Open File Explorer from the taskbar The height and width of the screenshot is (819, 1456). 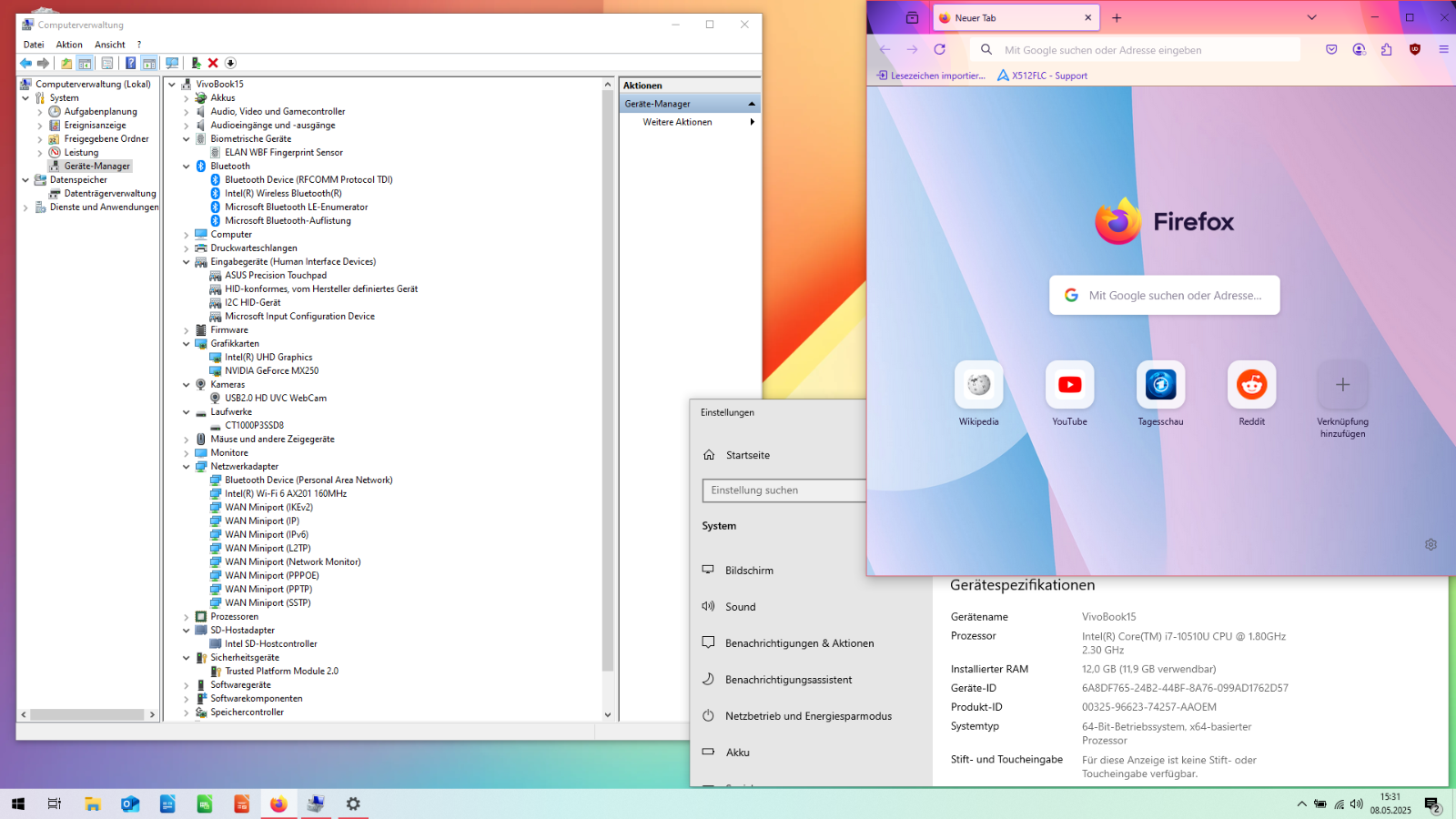93,804
